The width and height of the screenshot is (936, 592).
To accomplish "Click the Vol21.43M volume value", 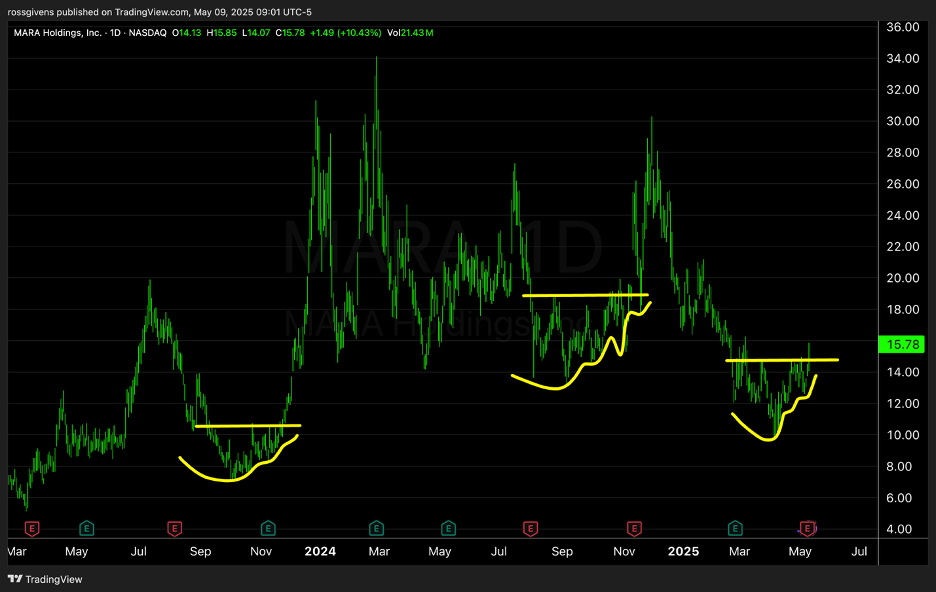I will click(x=410, y=33).
